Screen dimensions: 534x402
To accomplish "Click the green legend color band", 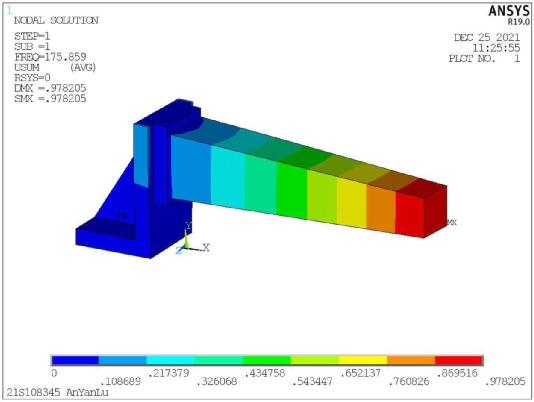I will [267, 360].
